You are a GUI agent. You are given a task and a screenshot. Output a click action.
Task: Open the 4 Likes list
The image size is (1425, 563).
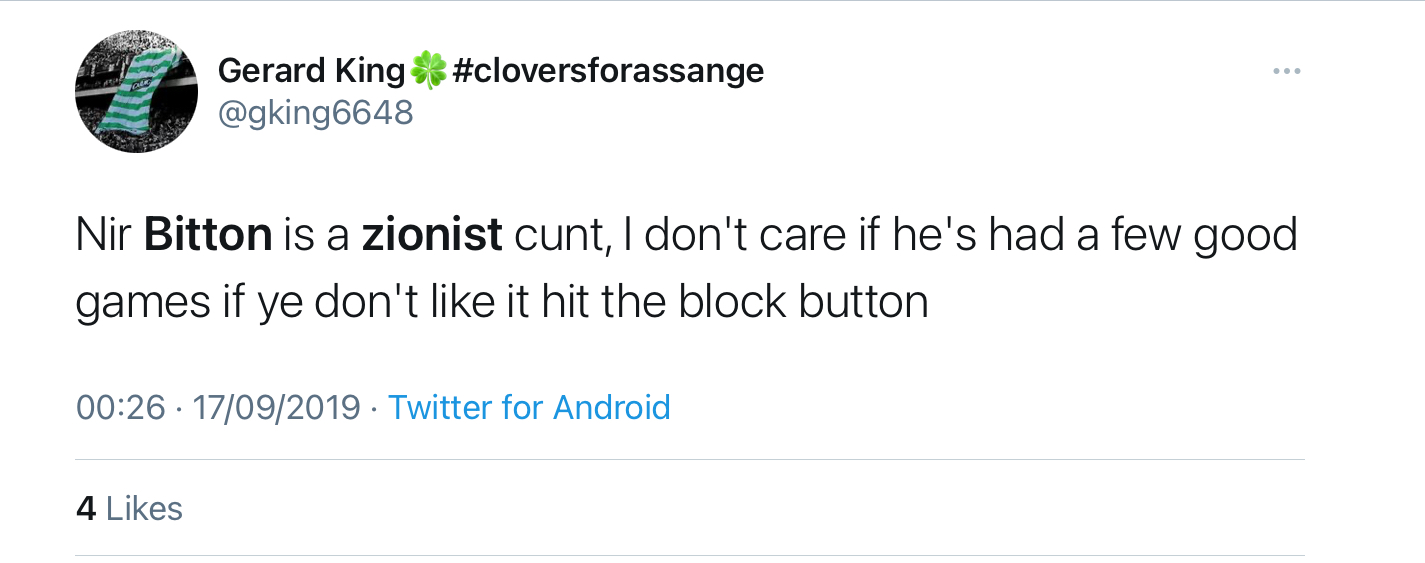pyautogui.click(x=129, y=508)
